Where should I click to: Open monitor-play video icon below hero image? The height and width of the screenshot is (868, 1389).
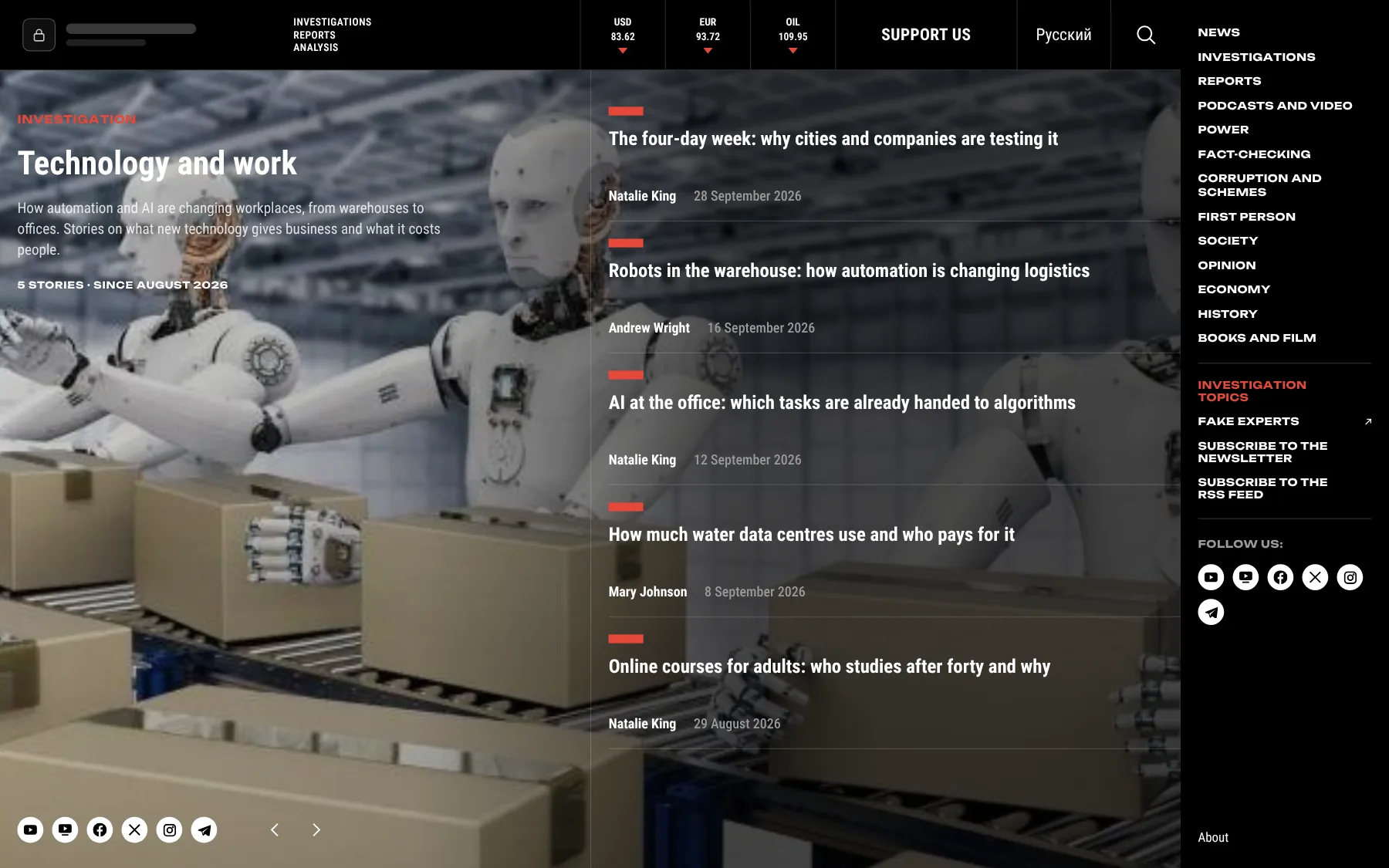tap(65, 830)
